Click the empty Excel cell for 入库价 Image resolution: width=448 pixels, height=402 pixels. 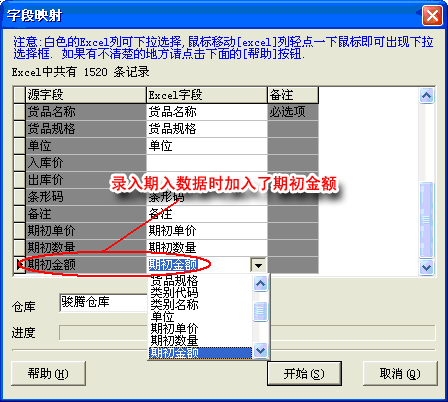coord(207,163)
